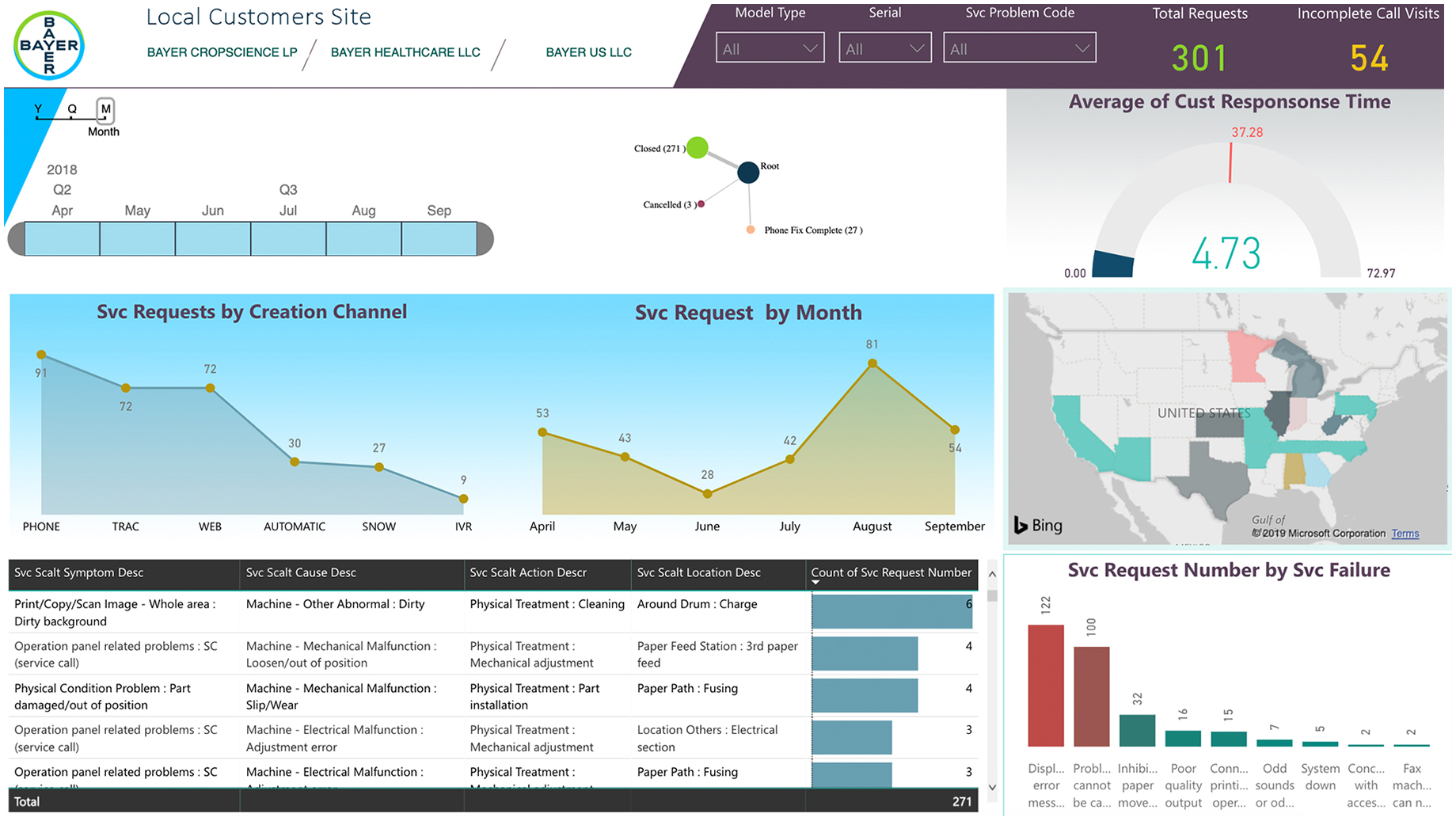Image resolution: width=1456 pixels, height=821 pixels.
Task: Open the Model Type dropdown
Action: [x=770, y=48]
